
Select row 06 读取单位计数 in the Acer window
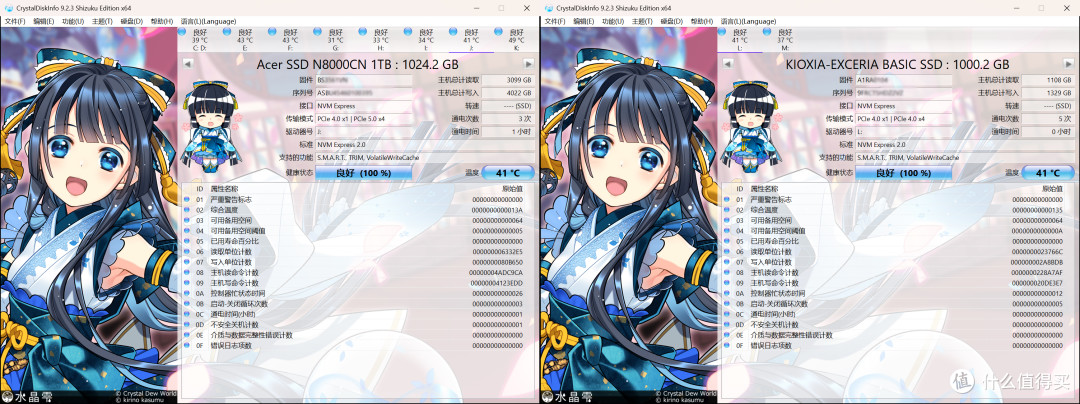(x=358, y=252)
